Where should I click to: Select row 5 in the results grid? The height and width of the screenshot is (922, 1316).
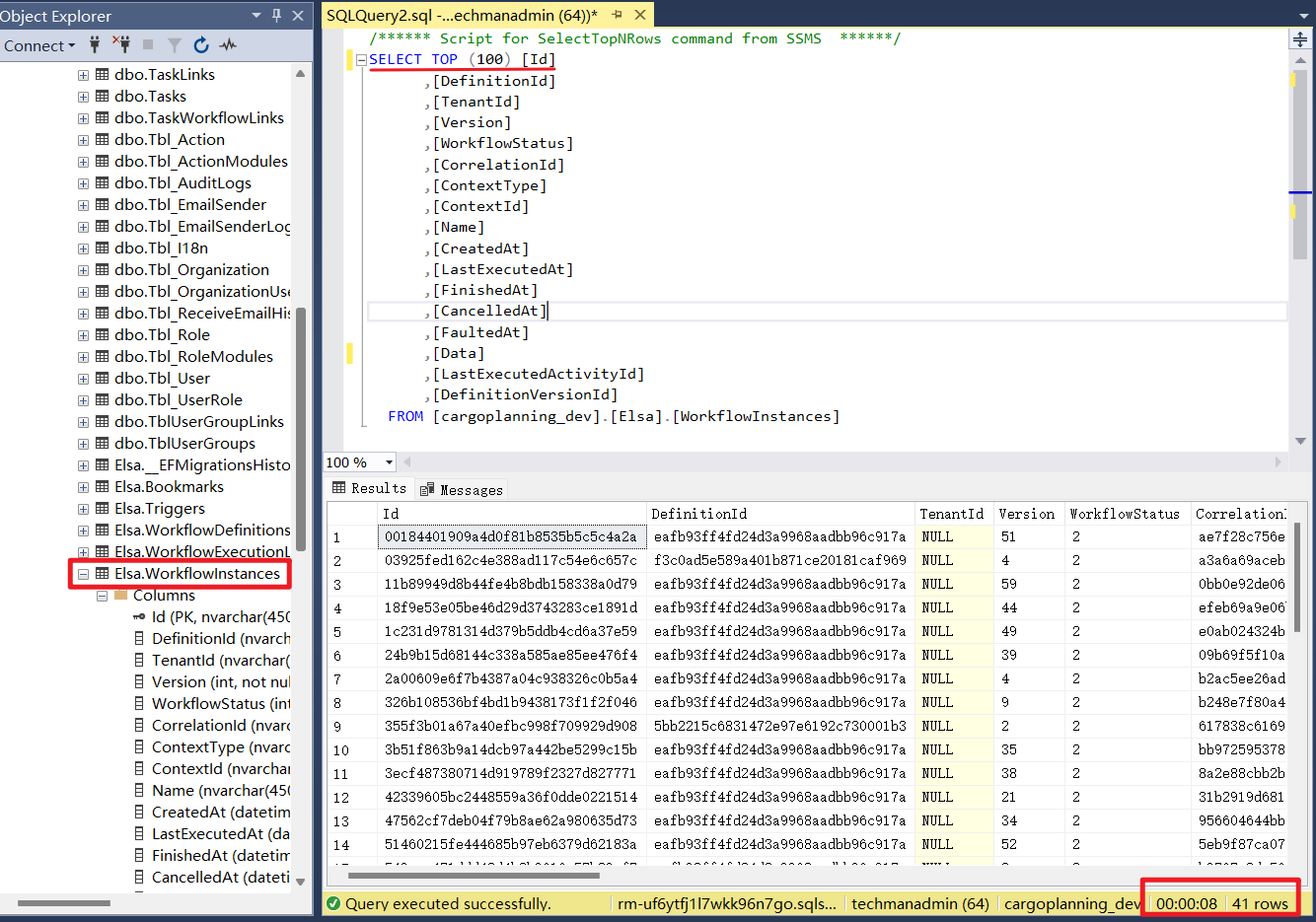[x=338, y=631]
